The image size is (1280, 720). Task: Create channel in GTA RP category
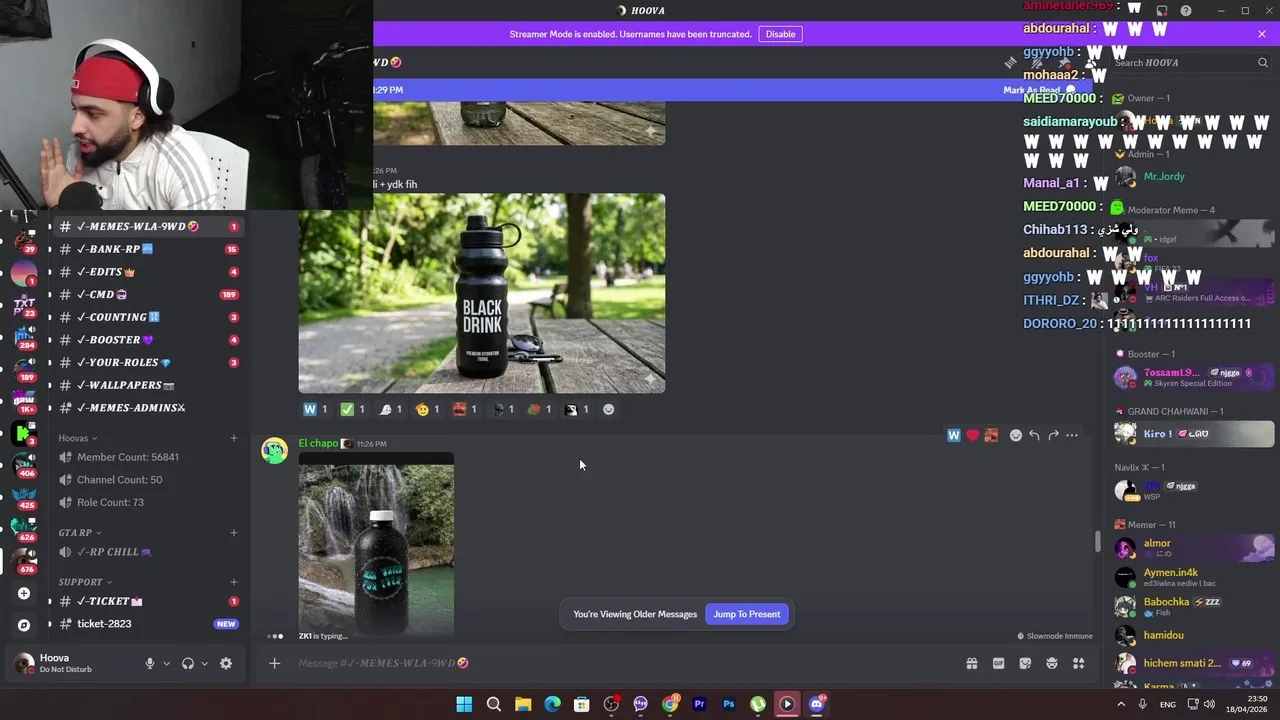pos(234,533)
